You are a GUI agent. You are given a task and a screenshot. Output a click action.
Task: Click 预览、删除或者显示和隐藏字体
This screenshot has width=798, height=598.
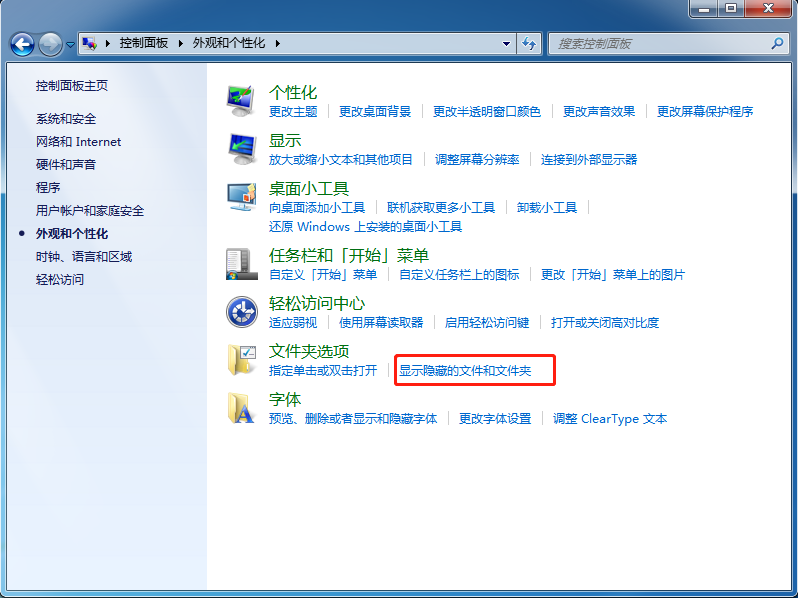tap(353, 418)
